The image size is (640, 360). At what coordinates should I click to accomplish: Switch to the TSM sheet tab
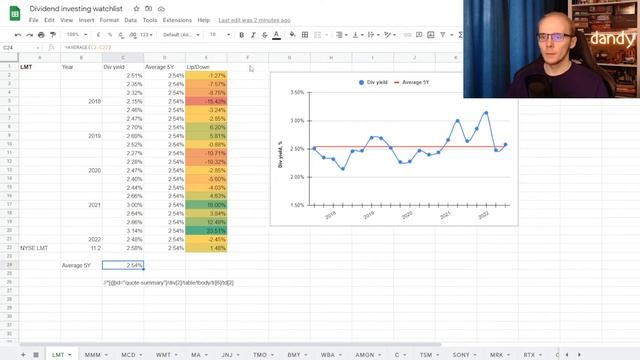coord(426,355)
